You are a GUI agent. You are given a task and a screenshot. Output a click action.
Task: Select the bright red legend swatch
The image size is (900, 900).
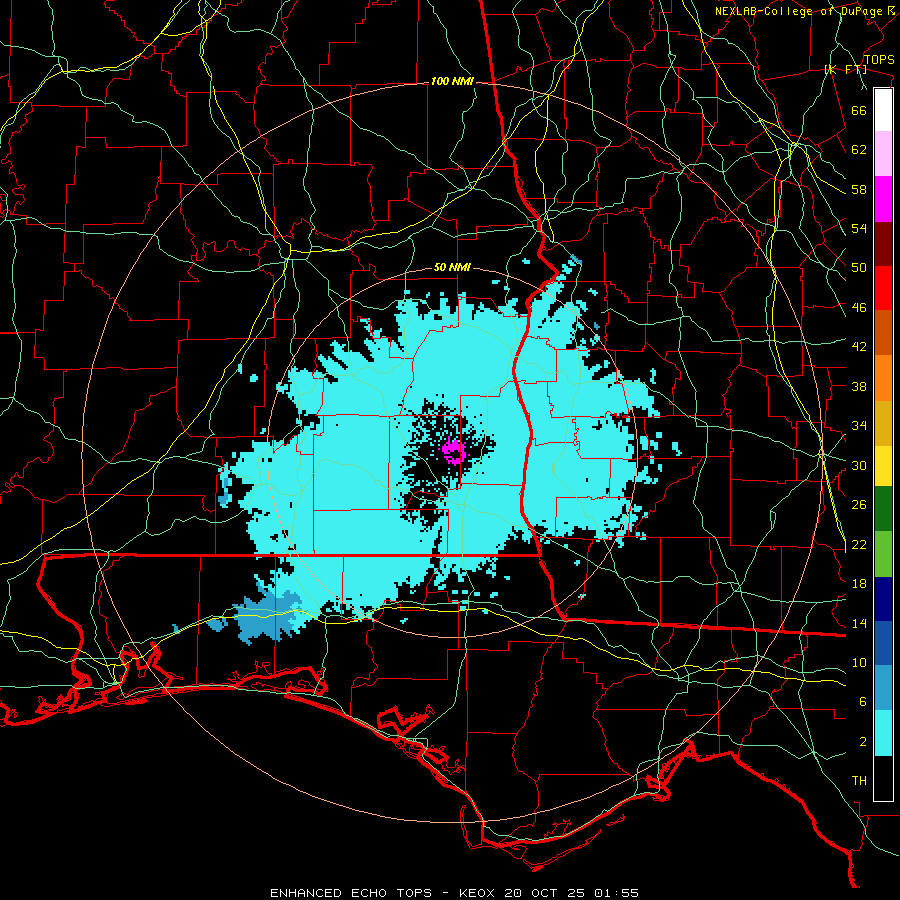(x=883, y=288)
